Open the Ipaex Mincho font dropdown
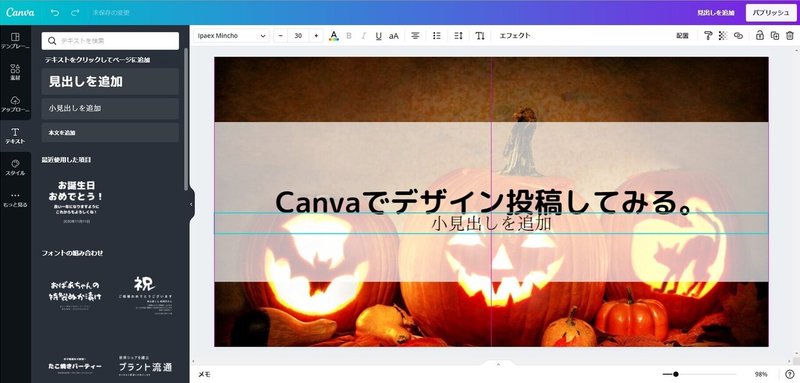Screen dimensions: 800x383 pyautogui.click(x=232, y=36)
